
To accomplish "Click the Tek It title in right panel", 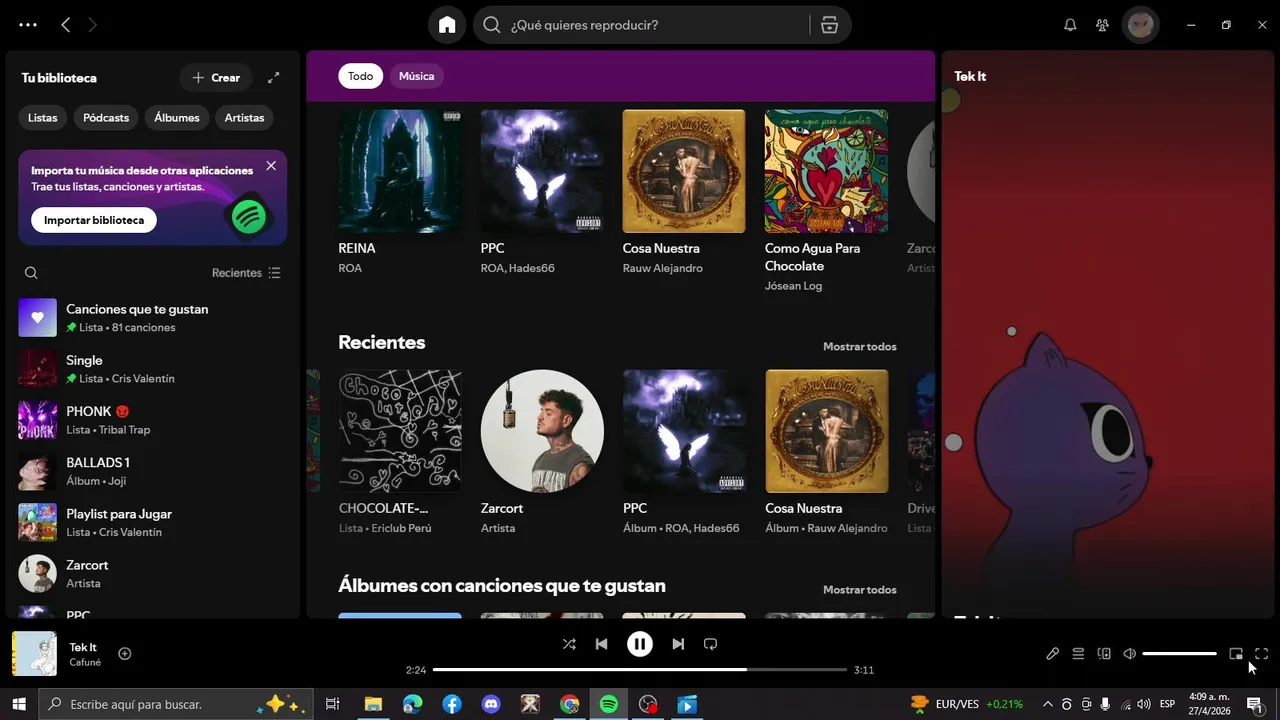I will pos(970,76).
